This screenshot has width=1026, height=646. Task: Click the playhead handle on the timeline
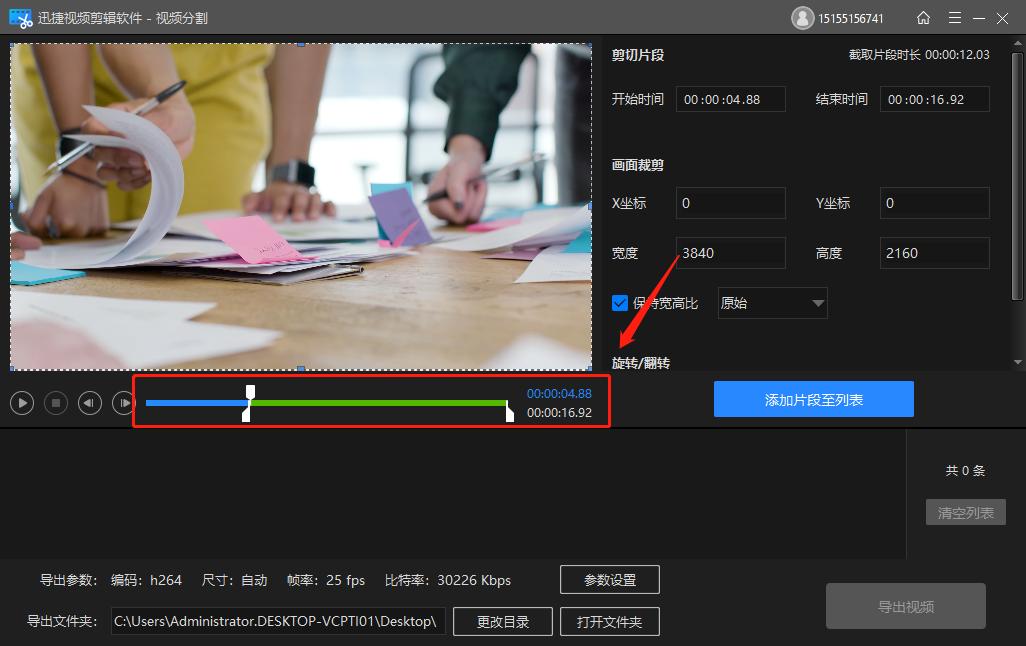tap(251, 391)
